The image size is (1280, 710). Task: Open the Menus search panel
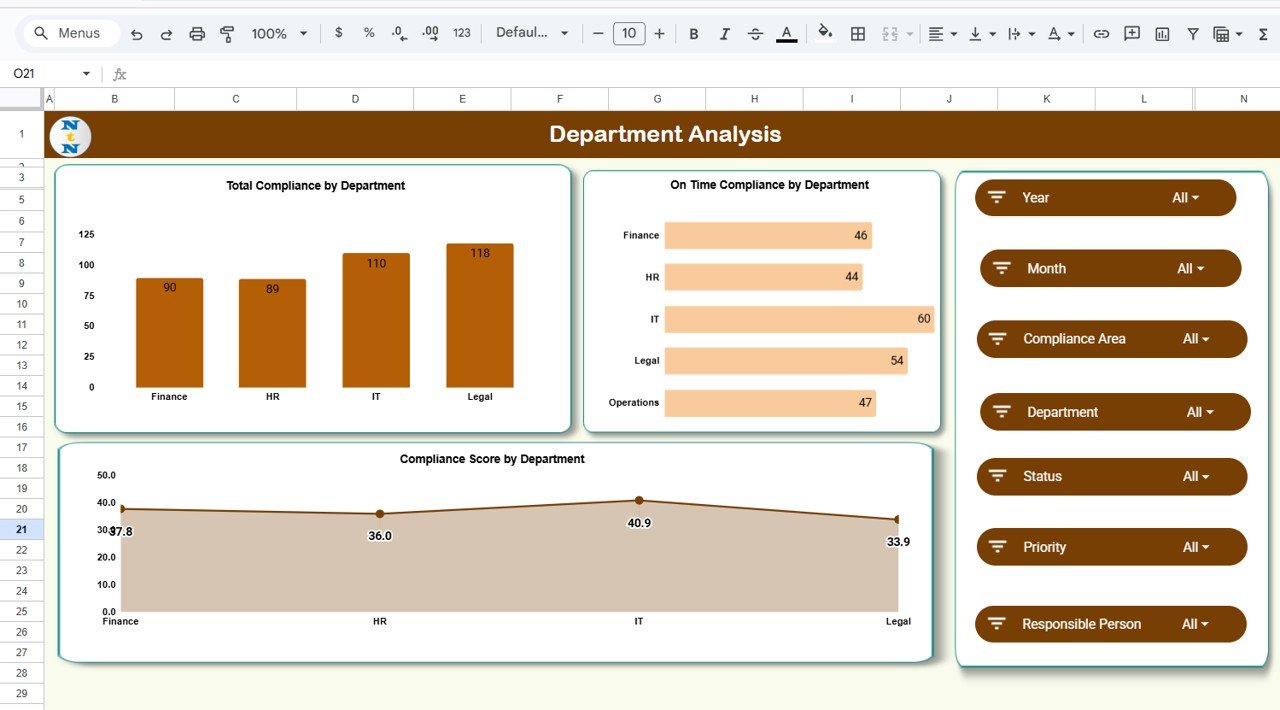(69, 32)
